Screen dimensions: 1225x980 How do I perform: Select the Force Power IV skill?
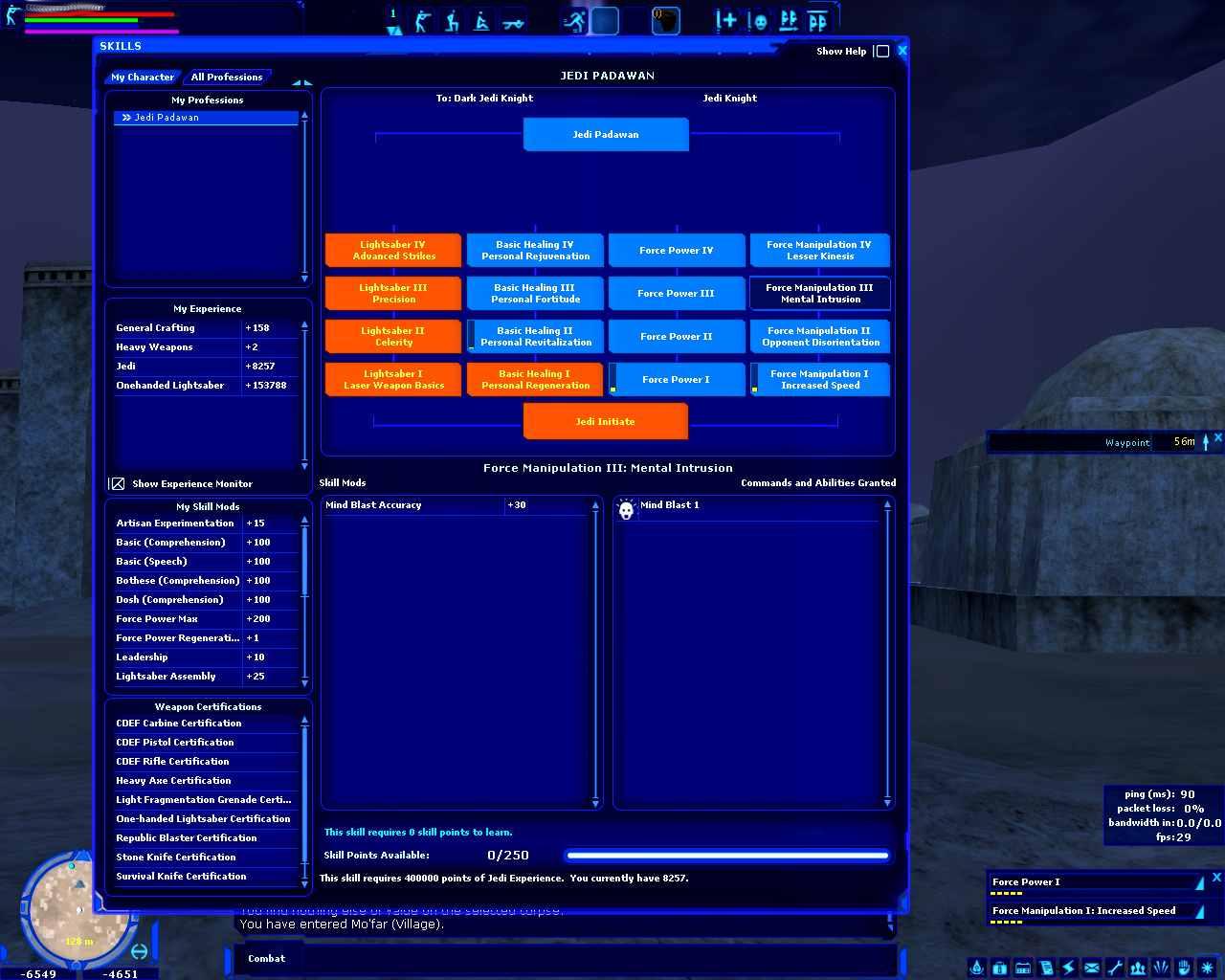677,251
